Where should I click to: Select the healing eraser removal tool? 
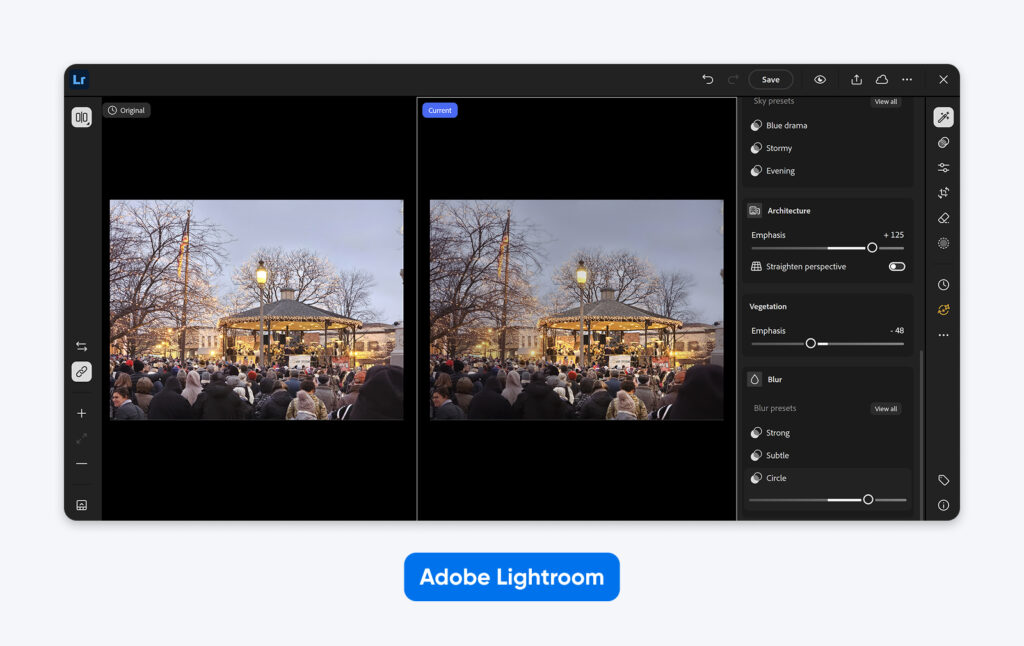click(x=943, y=218)
